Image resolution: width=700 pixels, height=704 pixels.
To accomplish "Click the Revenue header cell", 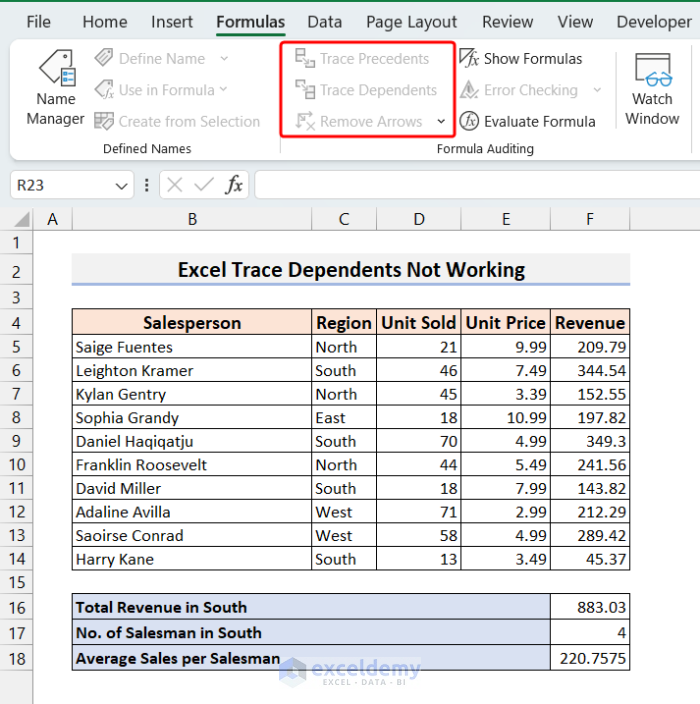I will (590, 323).
